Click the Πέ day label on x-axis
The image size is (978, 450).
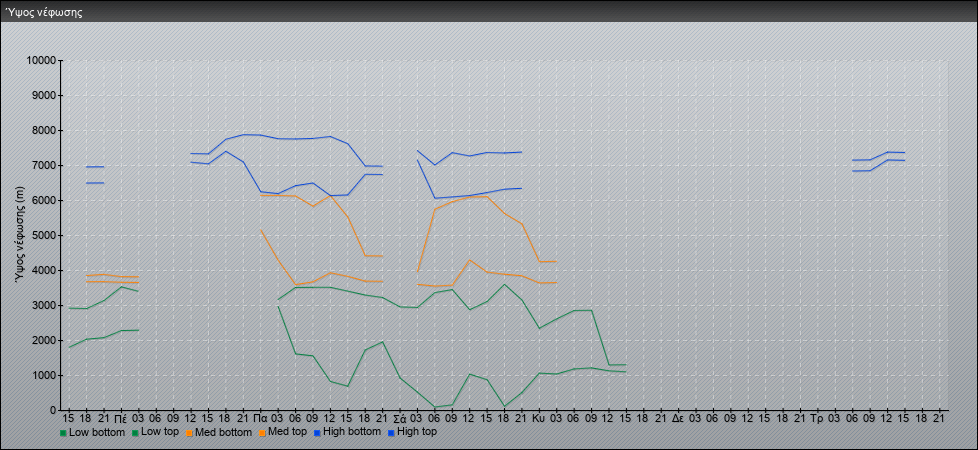pos(121,418)
